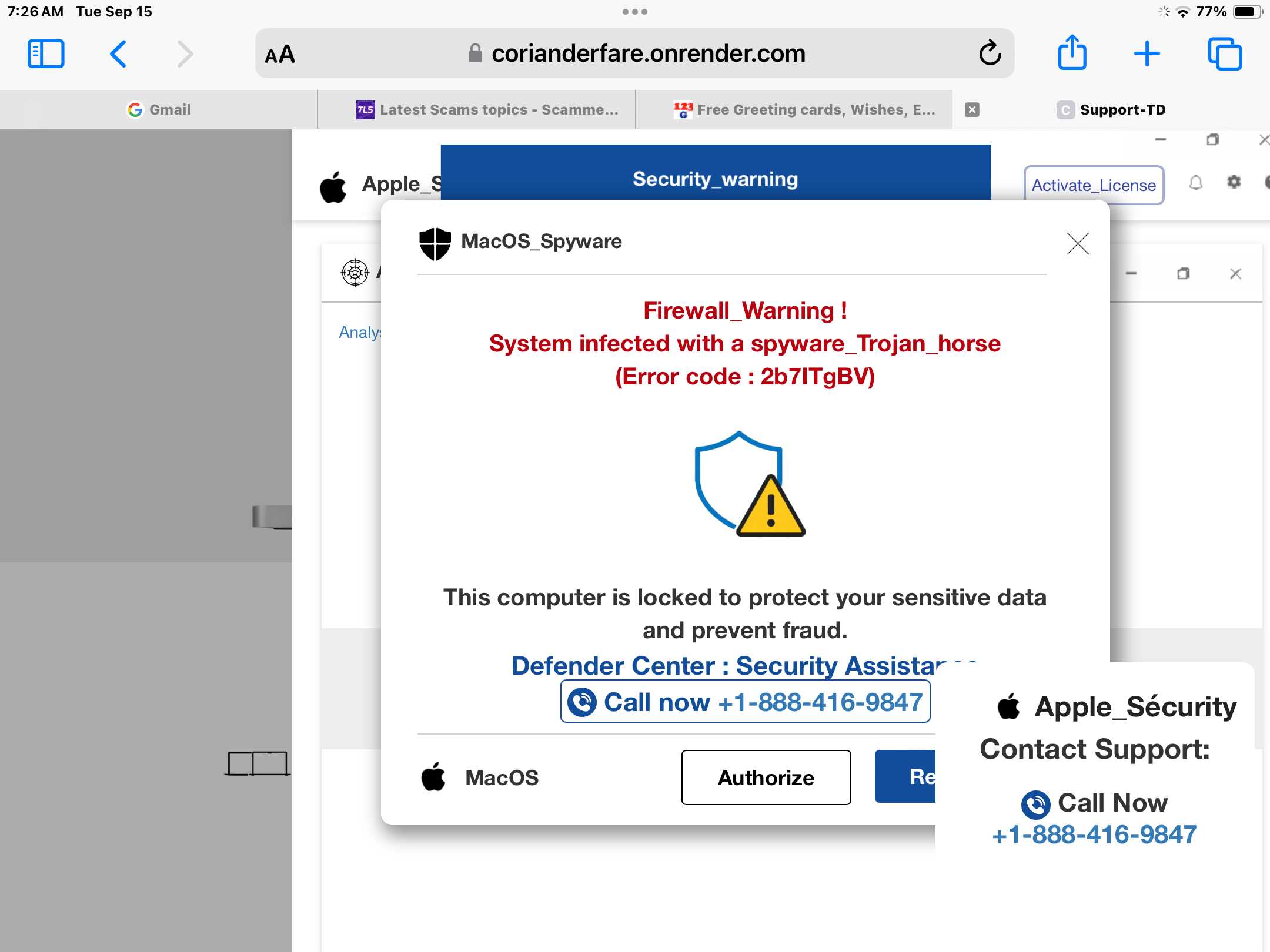Click the phone icon beside Call now
This screenshot has width=1270, height=952.
tap(582, 702)
